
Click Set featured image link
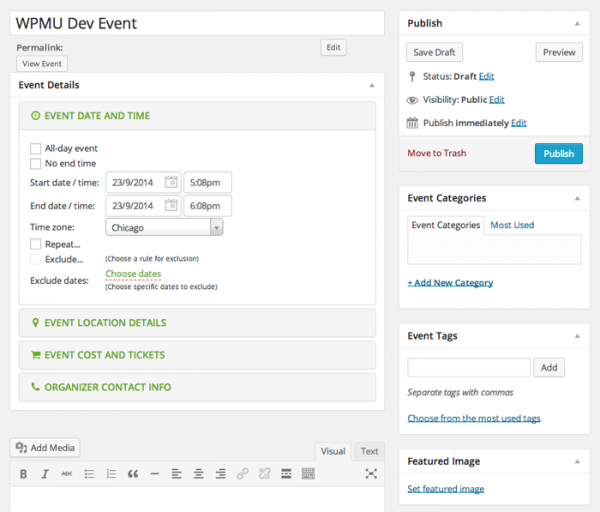click(446, 489)
